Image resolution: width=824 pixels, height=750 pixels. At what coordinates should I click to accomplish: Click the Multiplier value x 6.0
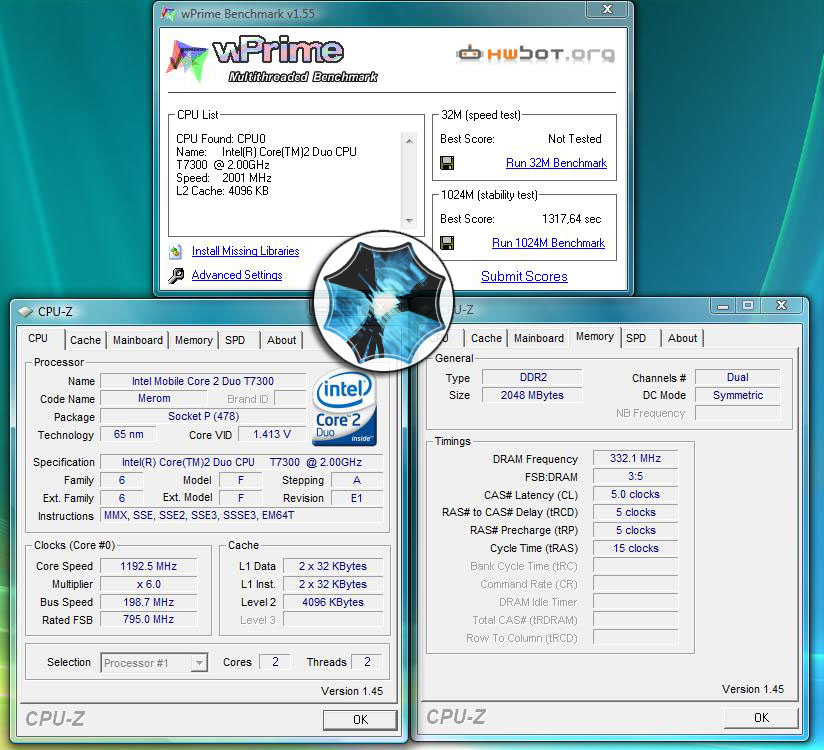pos(148,584)
